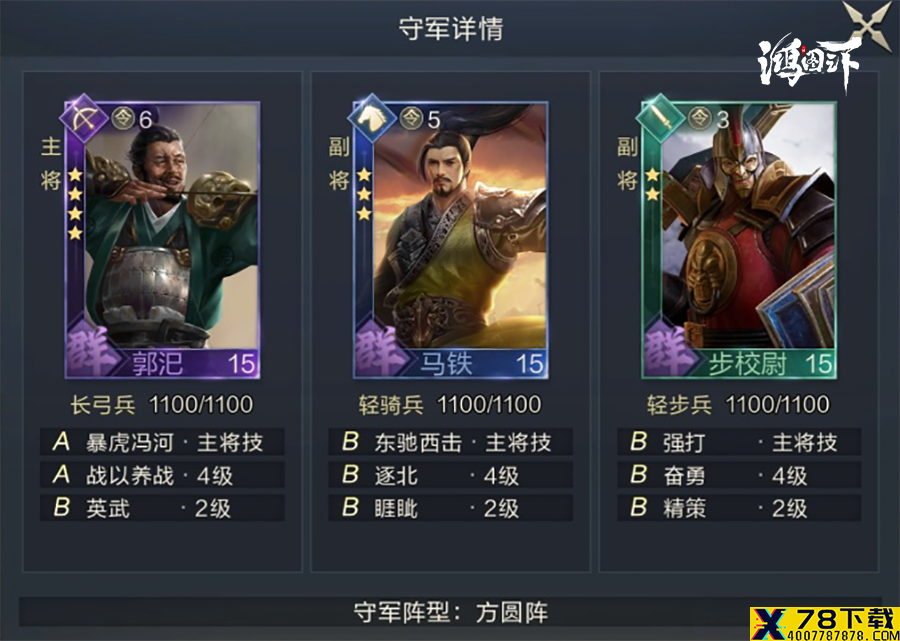The width and height of the screenshot is (900, 641).
Task: Click the archer bow icon on 郭汜 card
Action: tap(84, 118)
